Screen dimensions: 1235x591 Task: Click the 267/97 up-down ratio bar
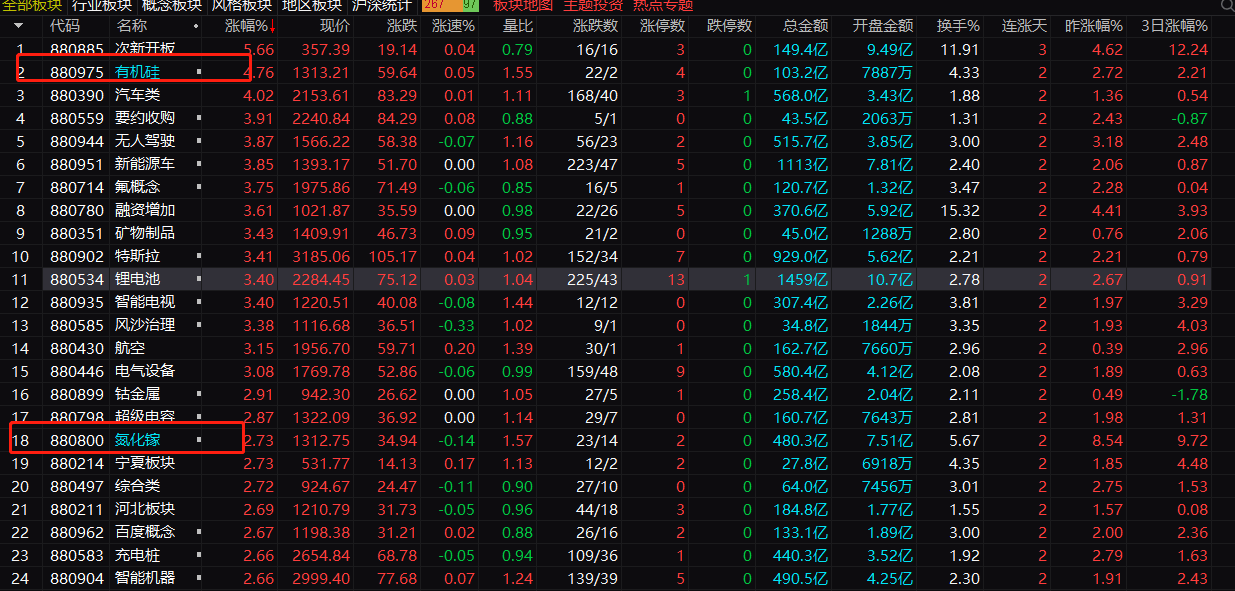click(x=450, y=5)
